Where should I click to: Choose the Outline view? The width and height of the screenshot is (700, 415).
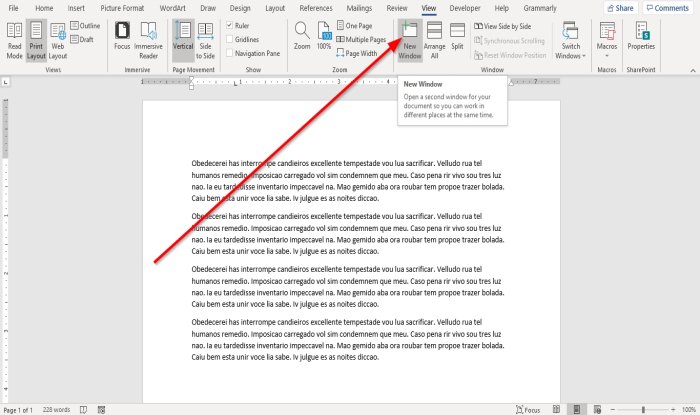click(x=85, y=25)
